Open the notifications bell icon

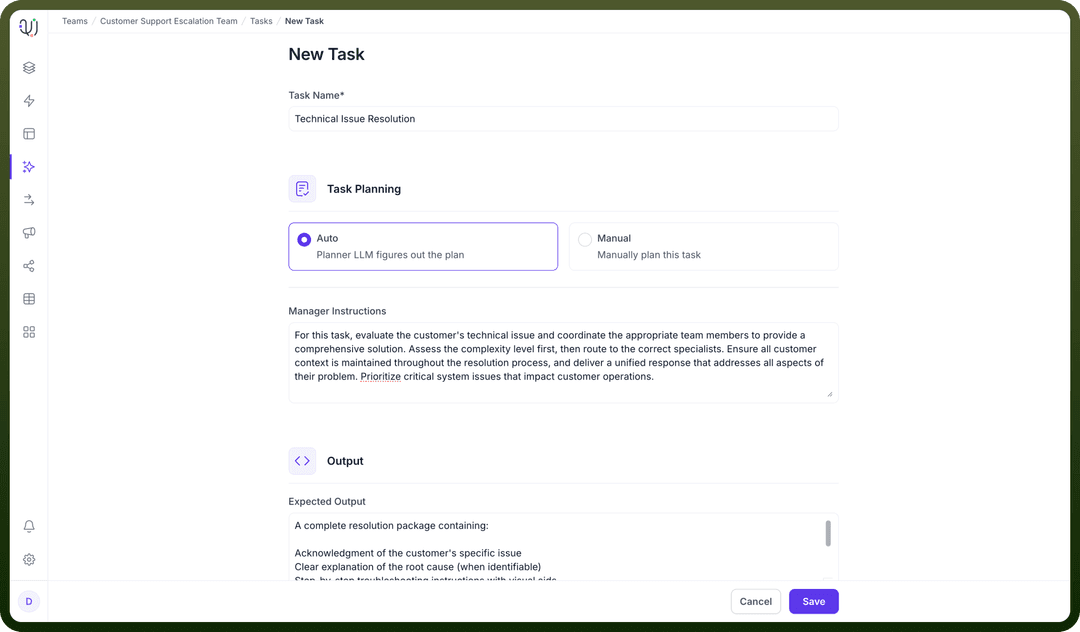[x=29, y=527]
